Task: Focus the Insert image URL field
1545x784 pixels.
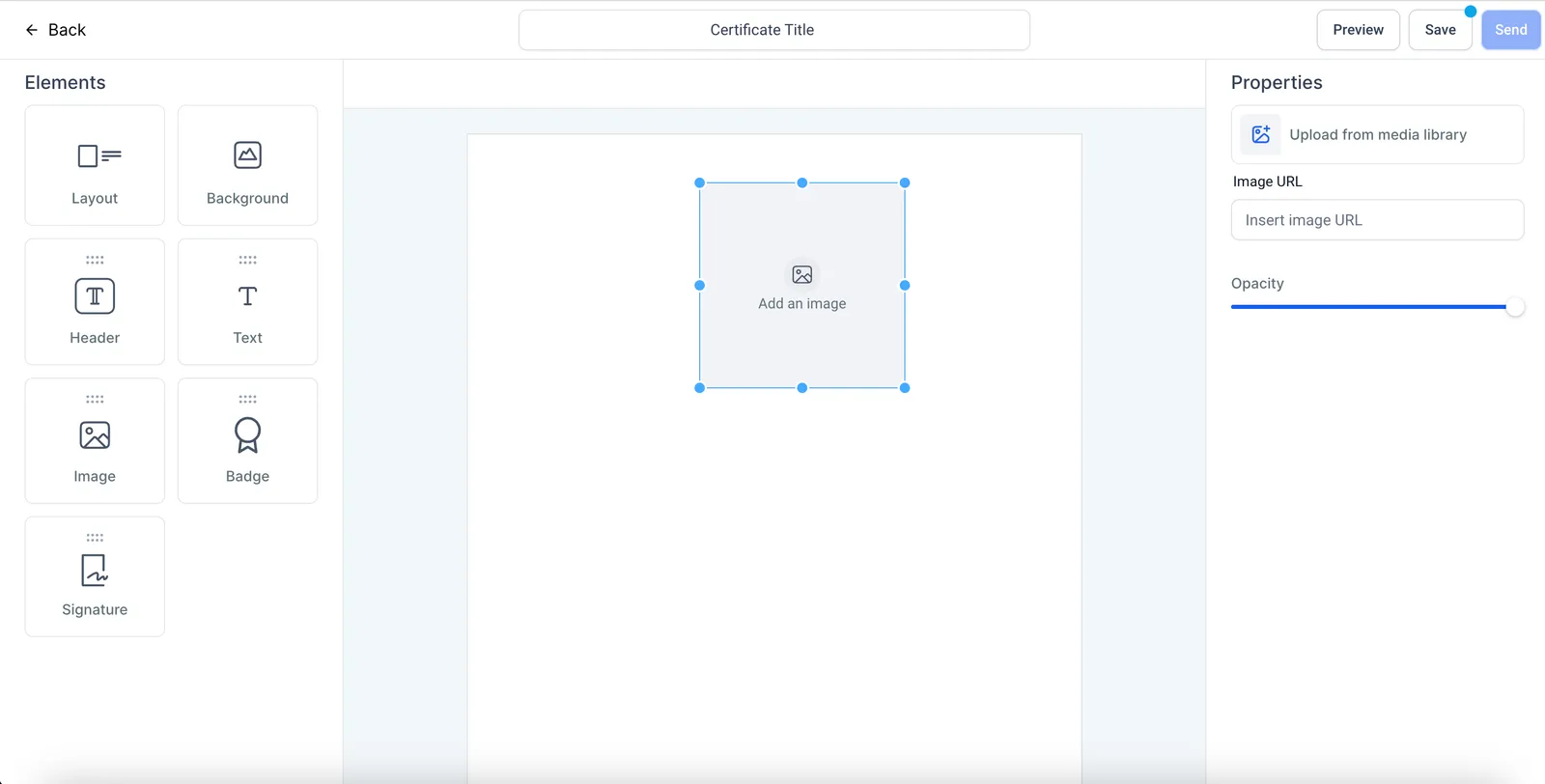Action: (1377, 220)
